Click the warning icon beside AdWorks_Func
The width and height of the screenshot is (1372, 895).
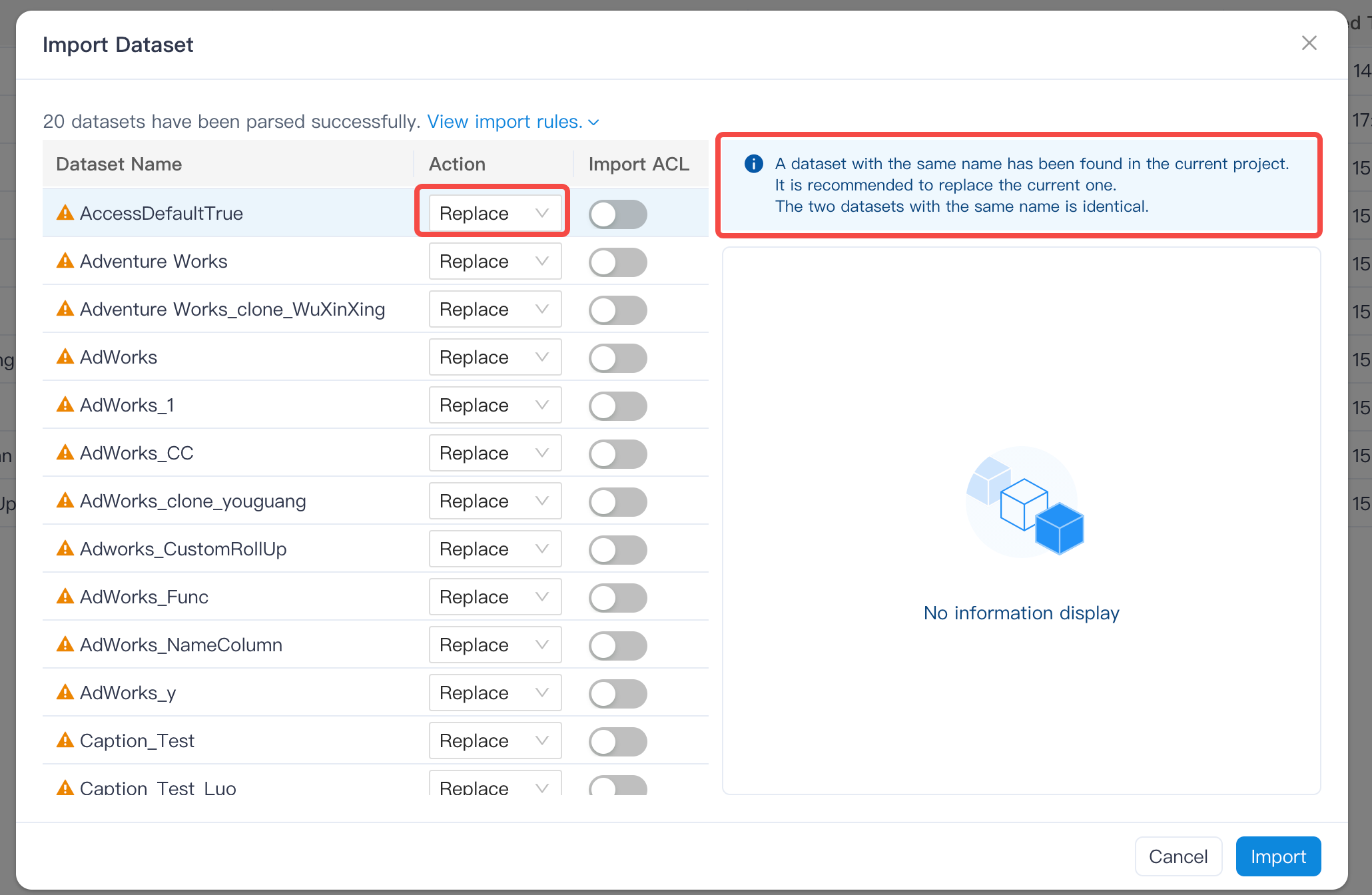click(65, 597)
